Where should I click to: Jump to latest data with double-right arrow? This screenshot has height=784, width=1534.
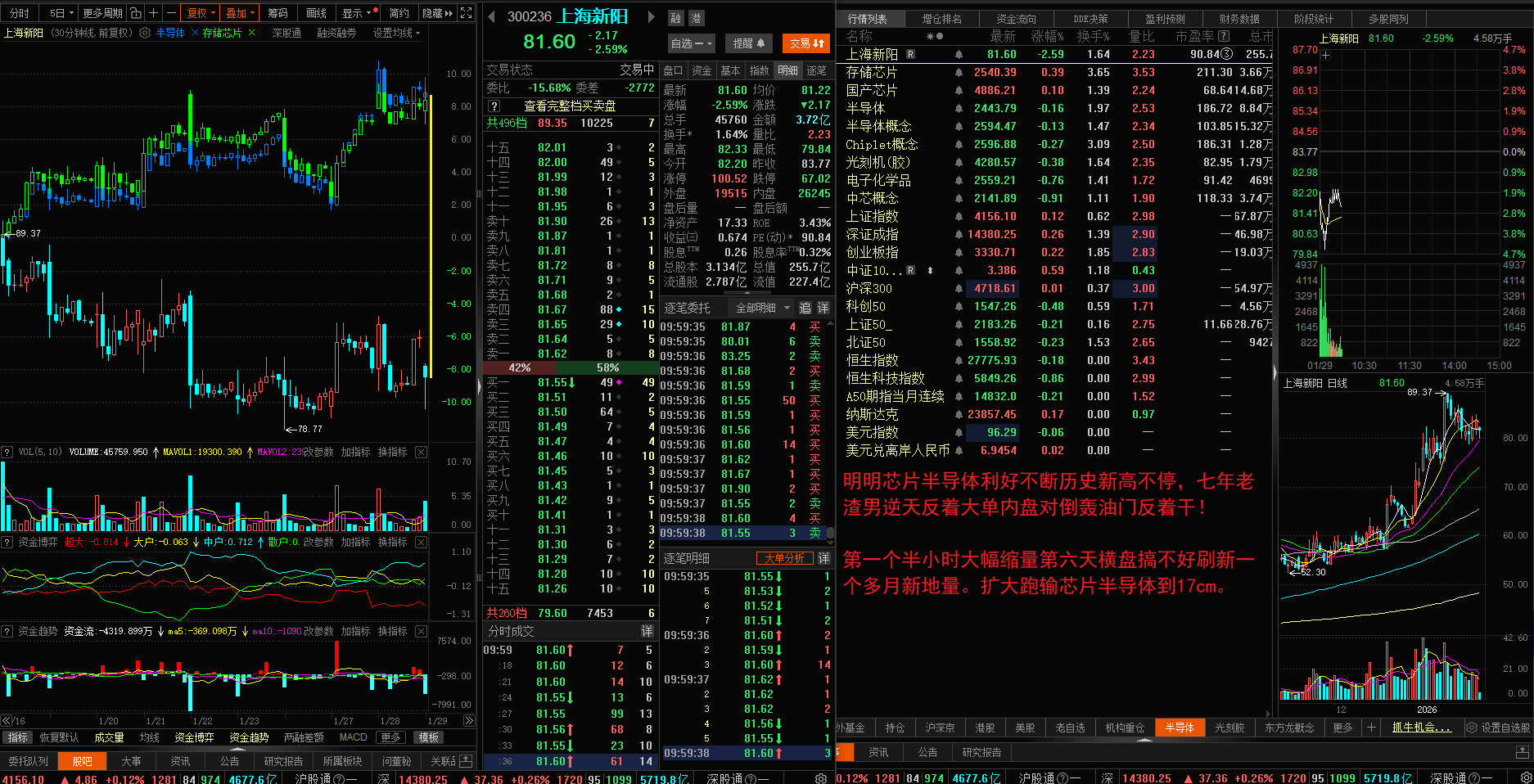469,721
